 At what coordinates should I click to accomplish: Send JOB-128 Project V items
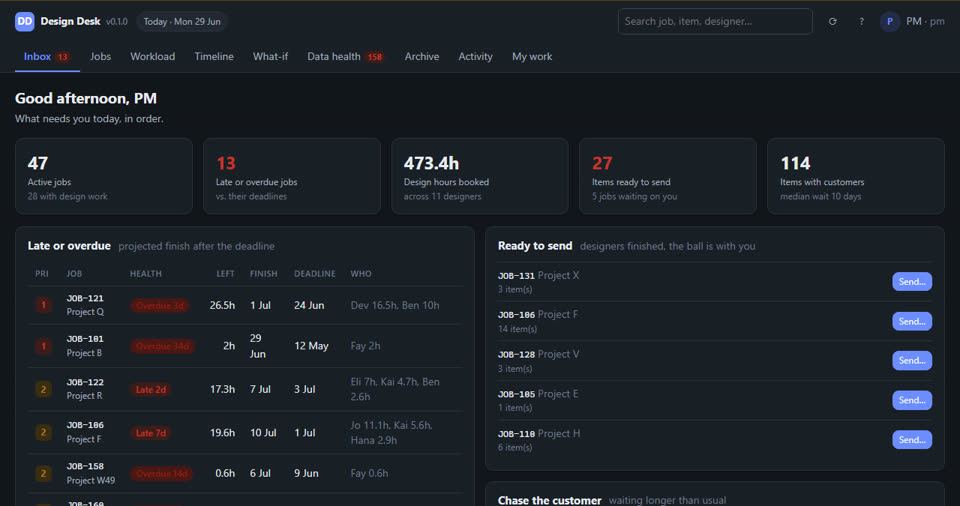pos(912,361)
